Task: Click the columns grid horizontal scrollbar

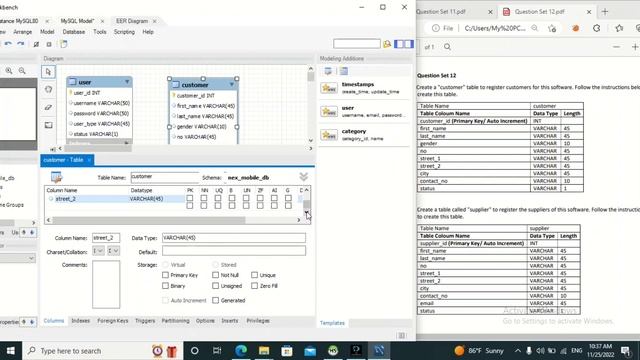Action: [x=149, y=220]
